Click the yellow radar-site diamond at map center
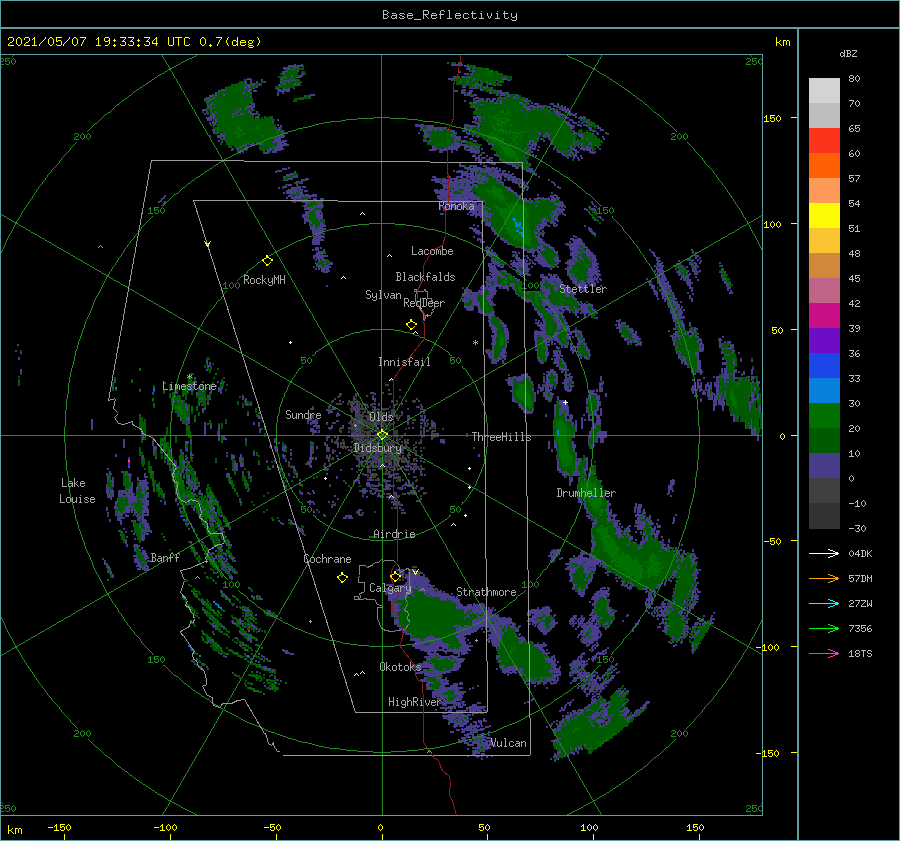900x841 pixels. [x=382, y=435]
